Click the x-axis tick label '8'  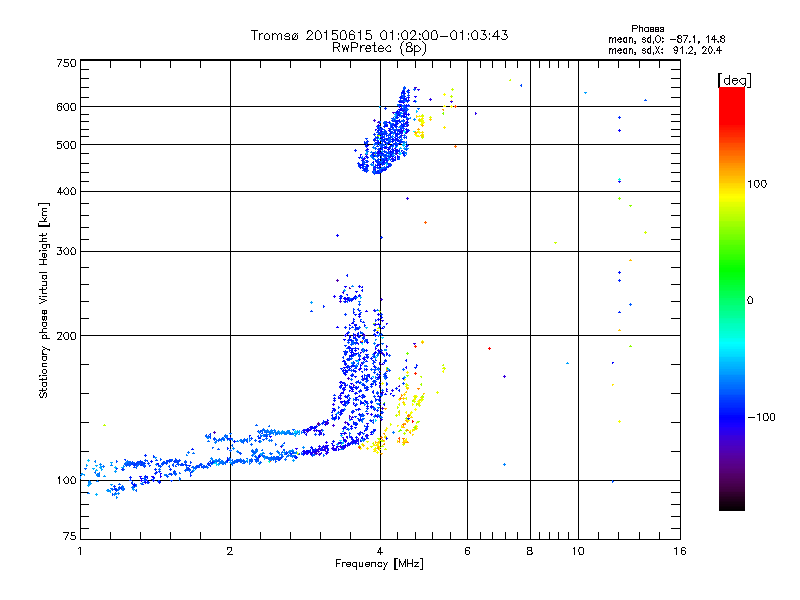[x=530, y=551]
